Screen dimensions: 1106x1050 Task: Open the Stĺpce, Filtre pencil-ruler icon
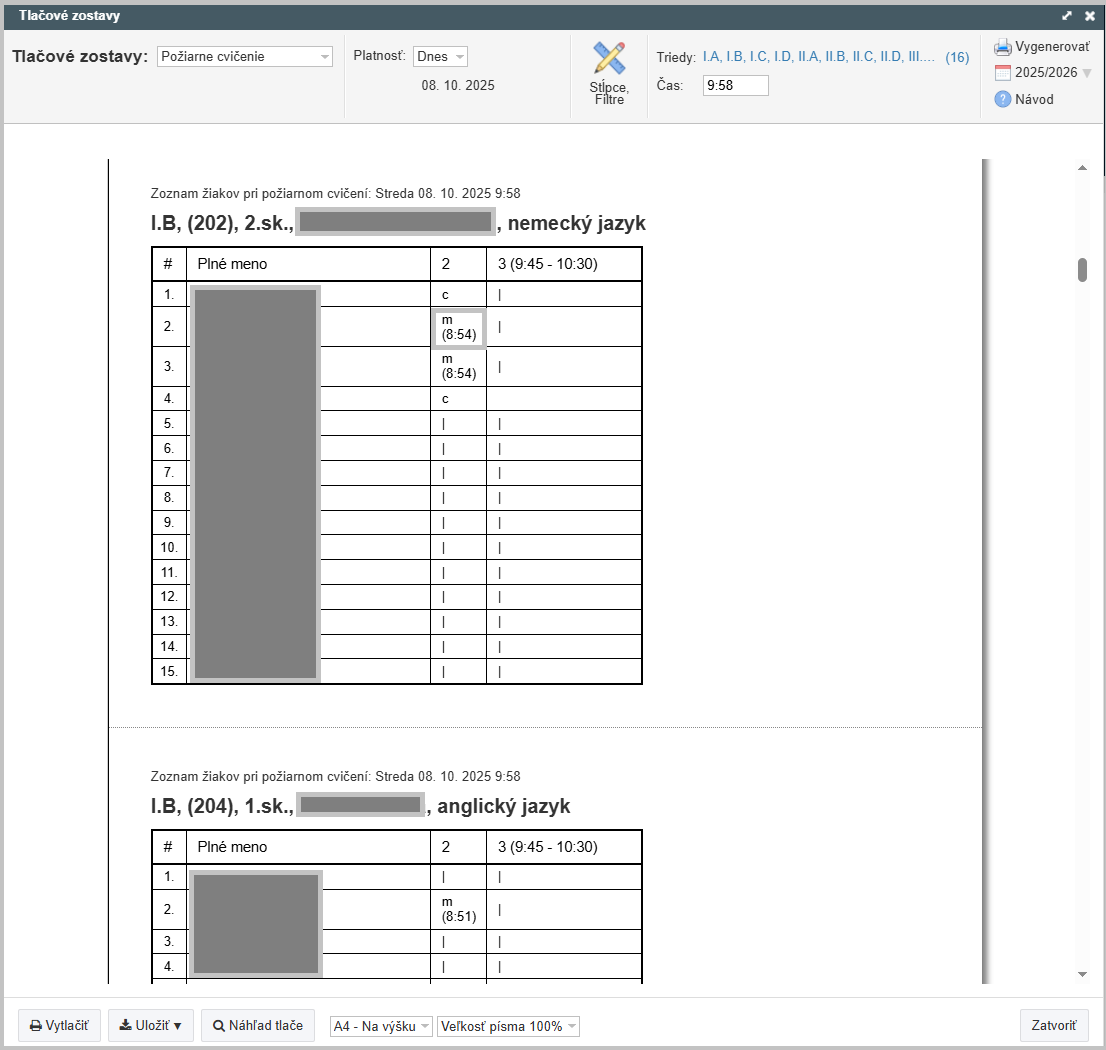(608, 59)
